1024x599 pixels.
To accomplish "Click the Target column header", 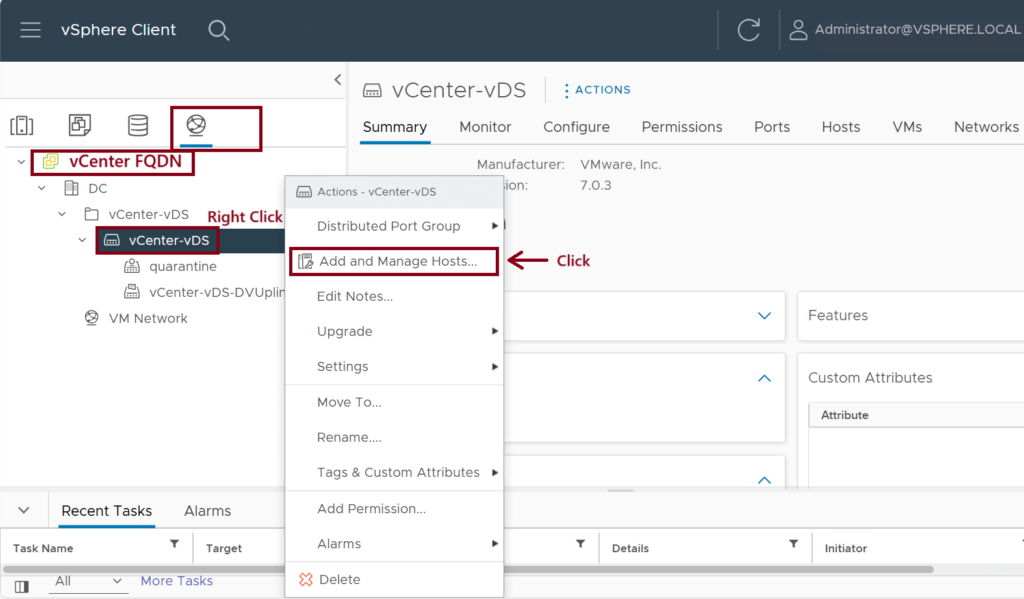I will click(224, 548).
